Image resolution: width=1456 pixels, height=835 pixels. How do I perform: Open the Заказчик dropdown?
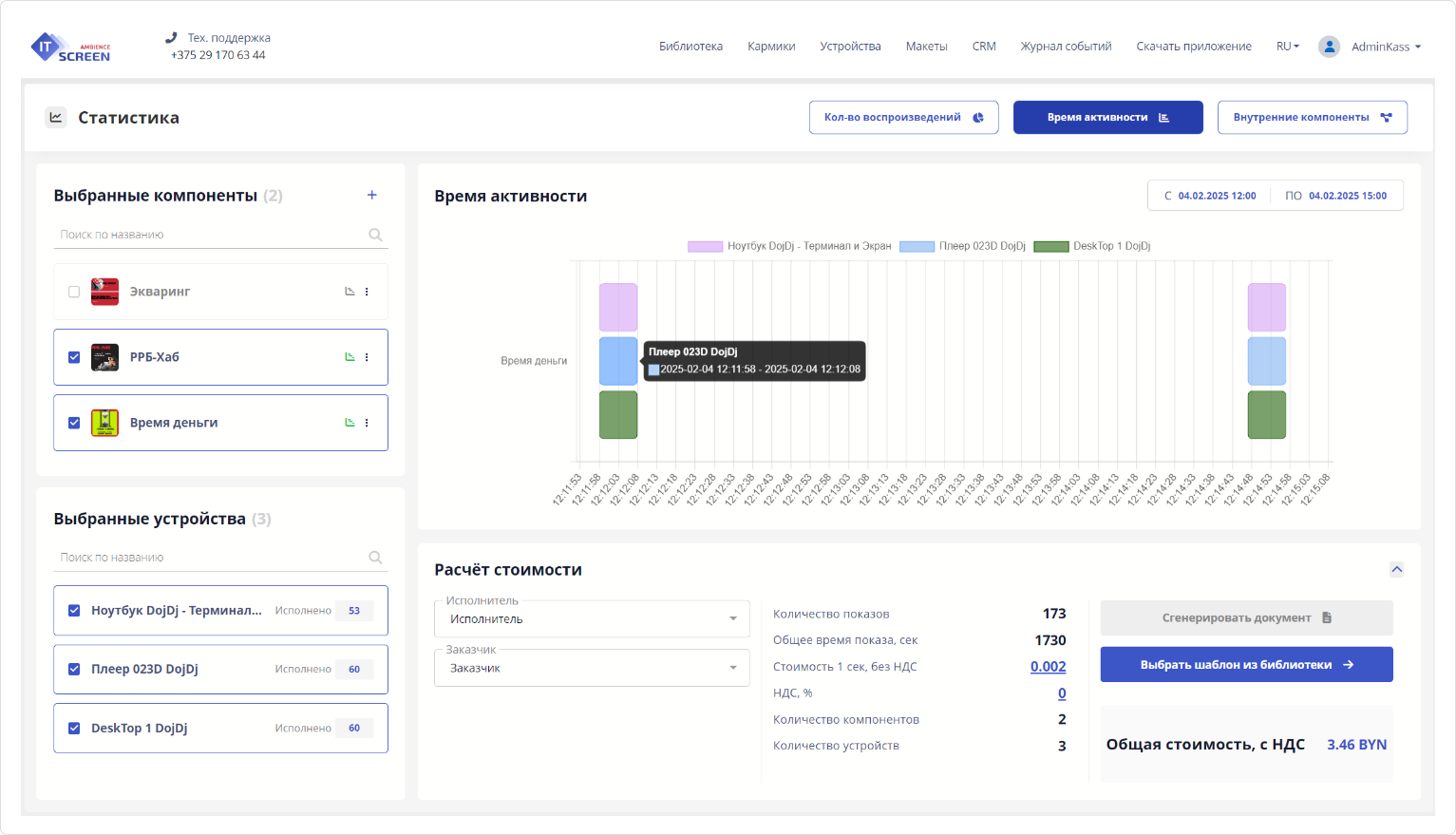coord(592,669)
